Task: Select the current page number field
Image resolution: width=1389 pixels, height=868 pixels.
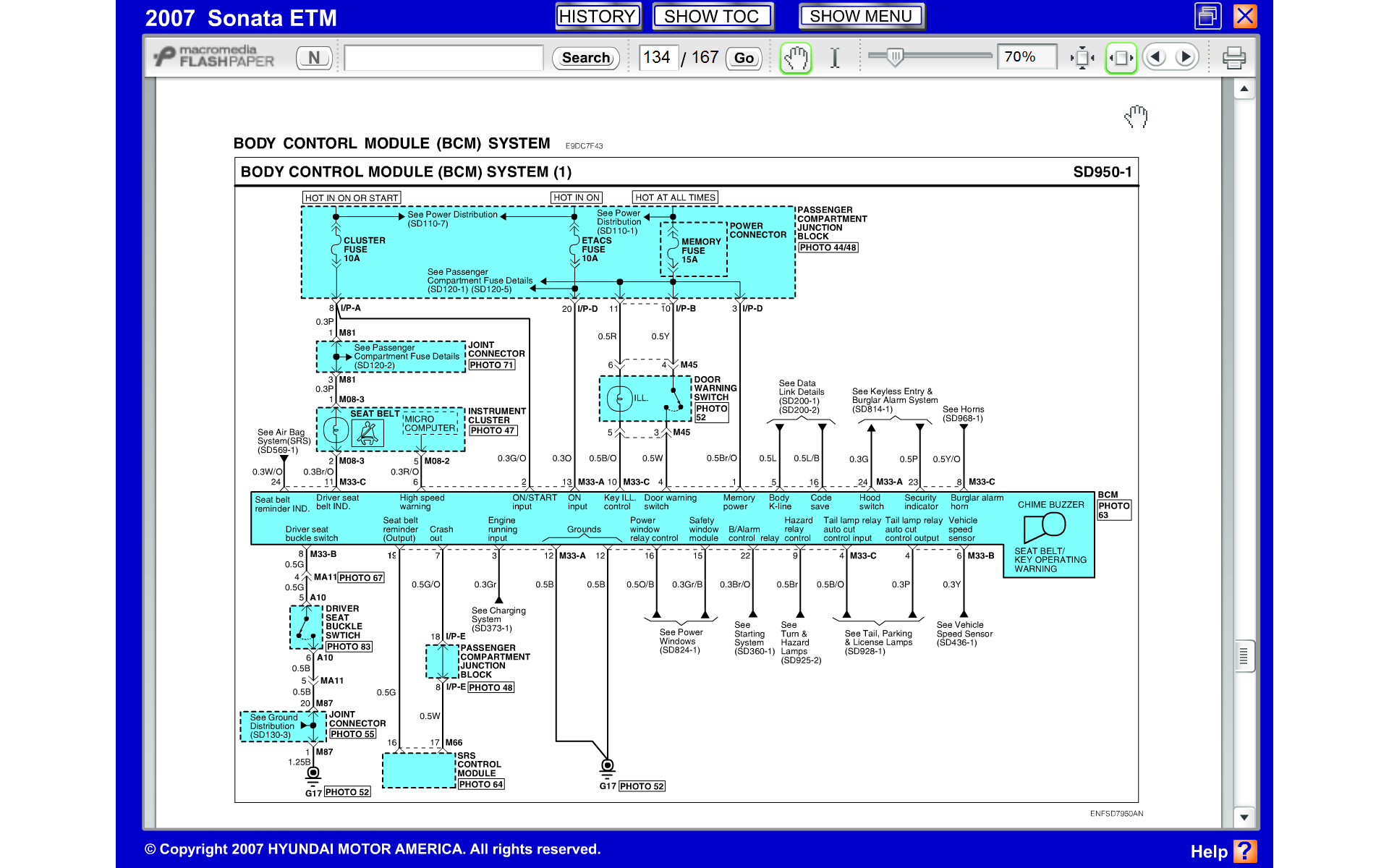Action: pos(658,57)
